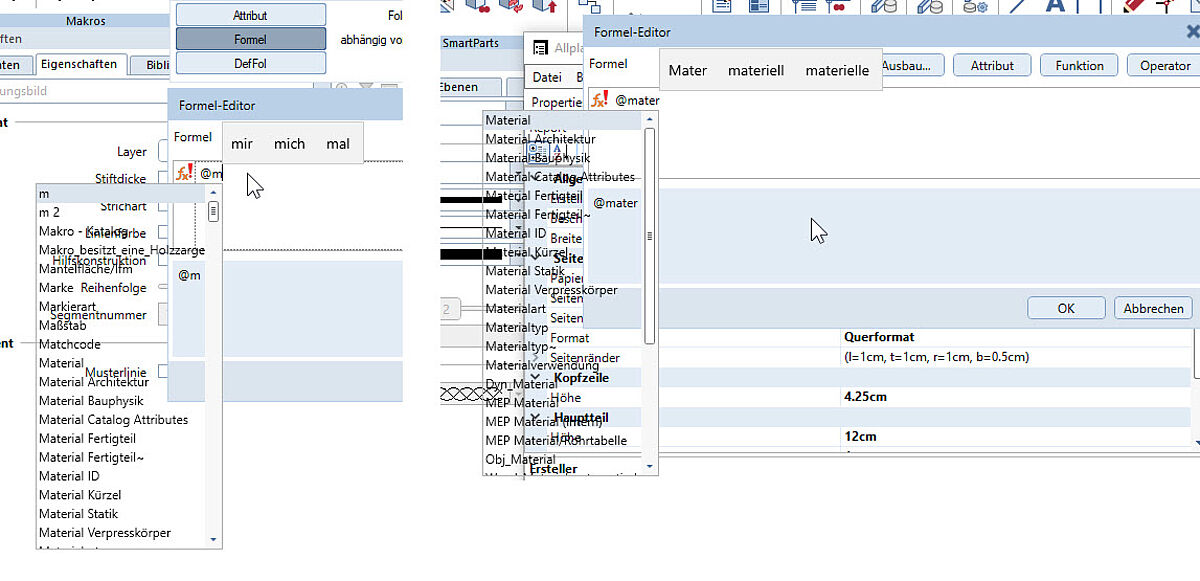
Task: Click the Allplan report window icon
Action: point(540,48)
